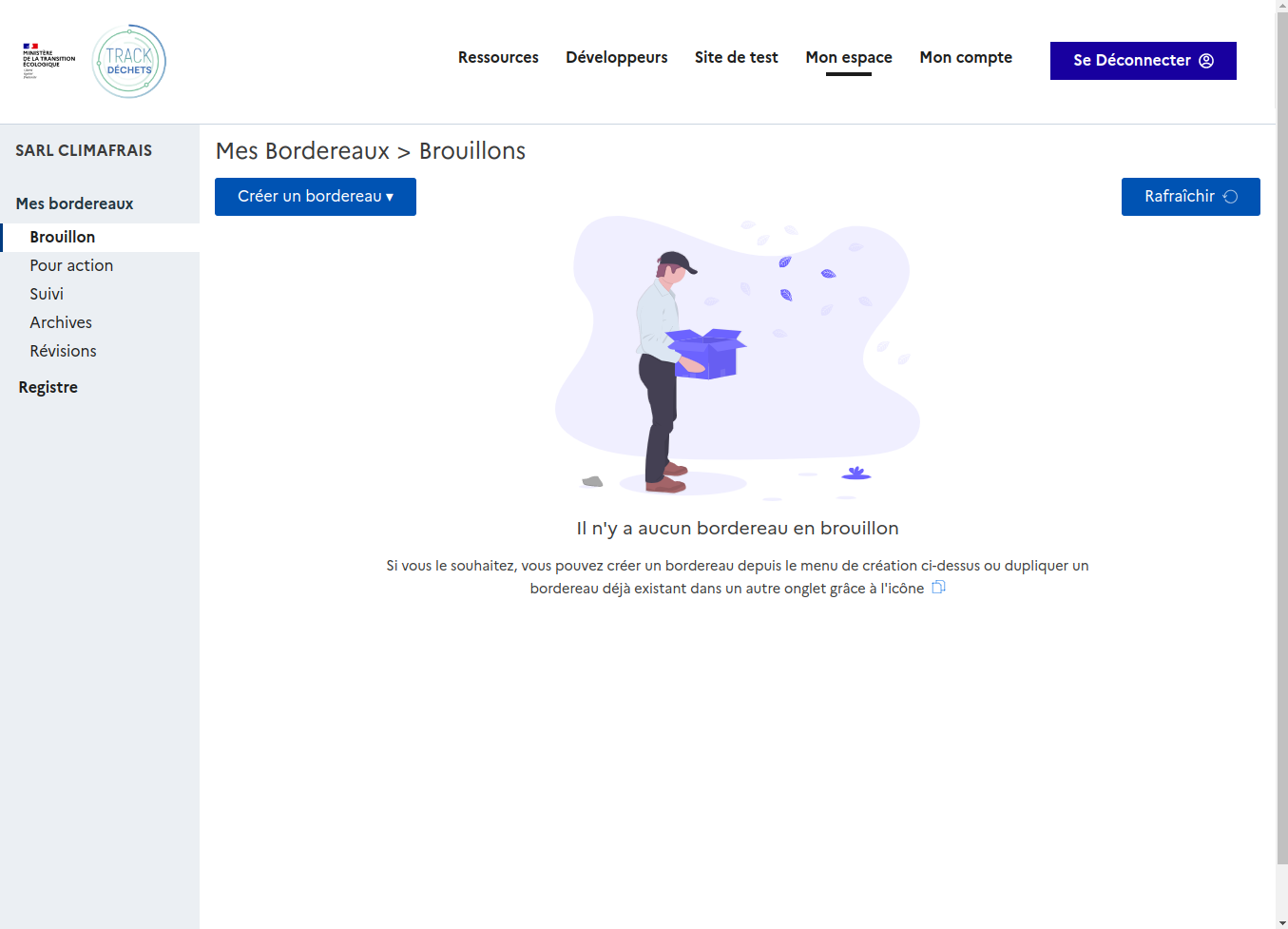Click the duplicate icon in help text
Image resolution: width=1288 pixels, height=929 pixels.
(938, 588)
